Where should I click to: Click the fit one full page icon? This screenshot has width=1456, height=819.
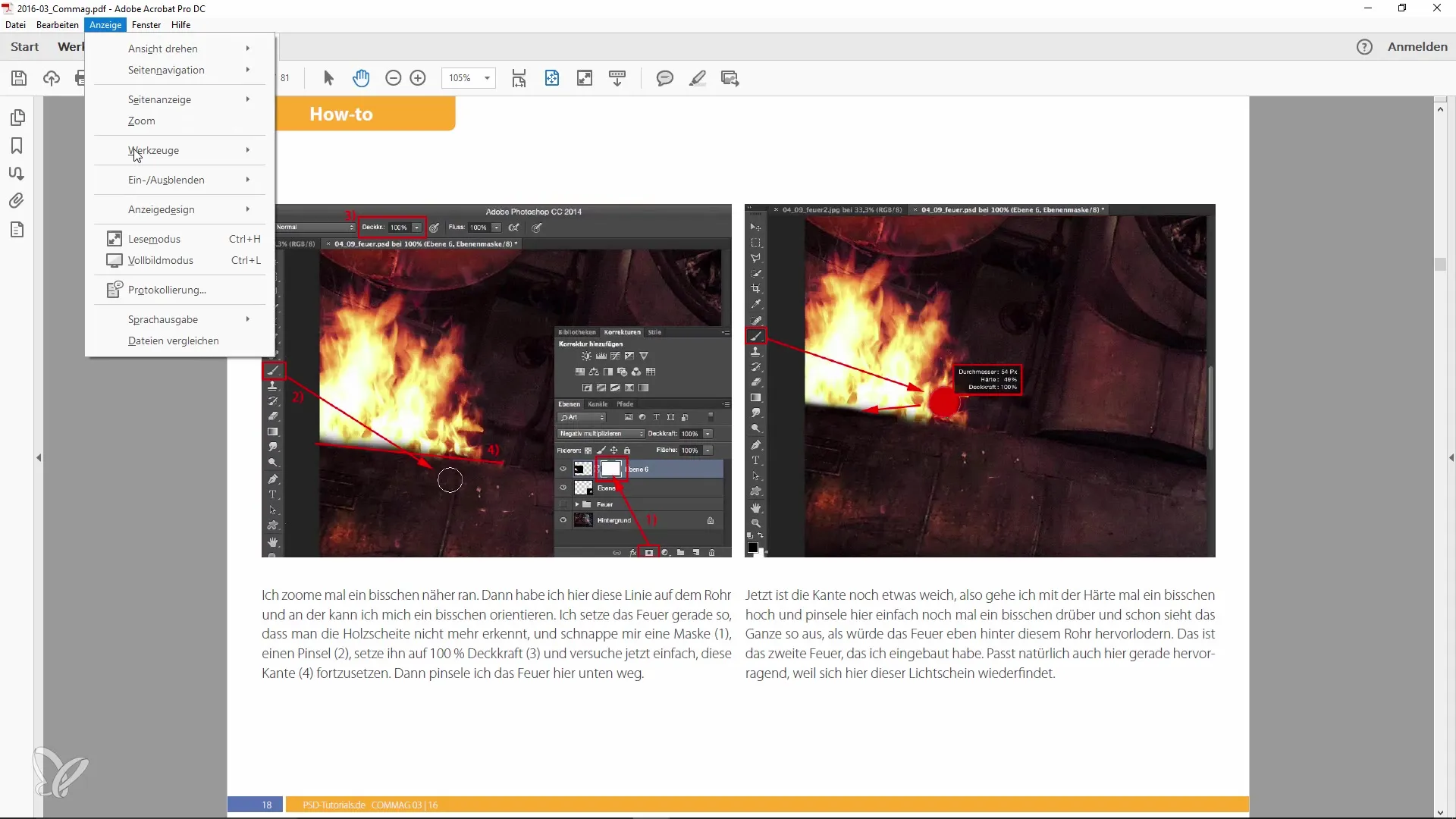click(x=552, y=78)
